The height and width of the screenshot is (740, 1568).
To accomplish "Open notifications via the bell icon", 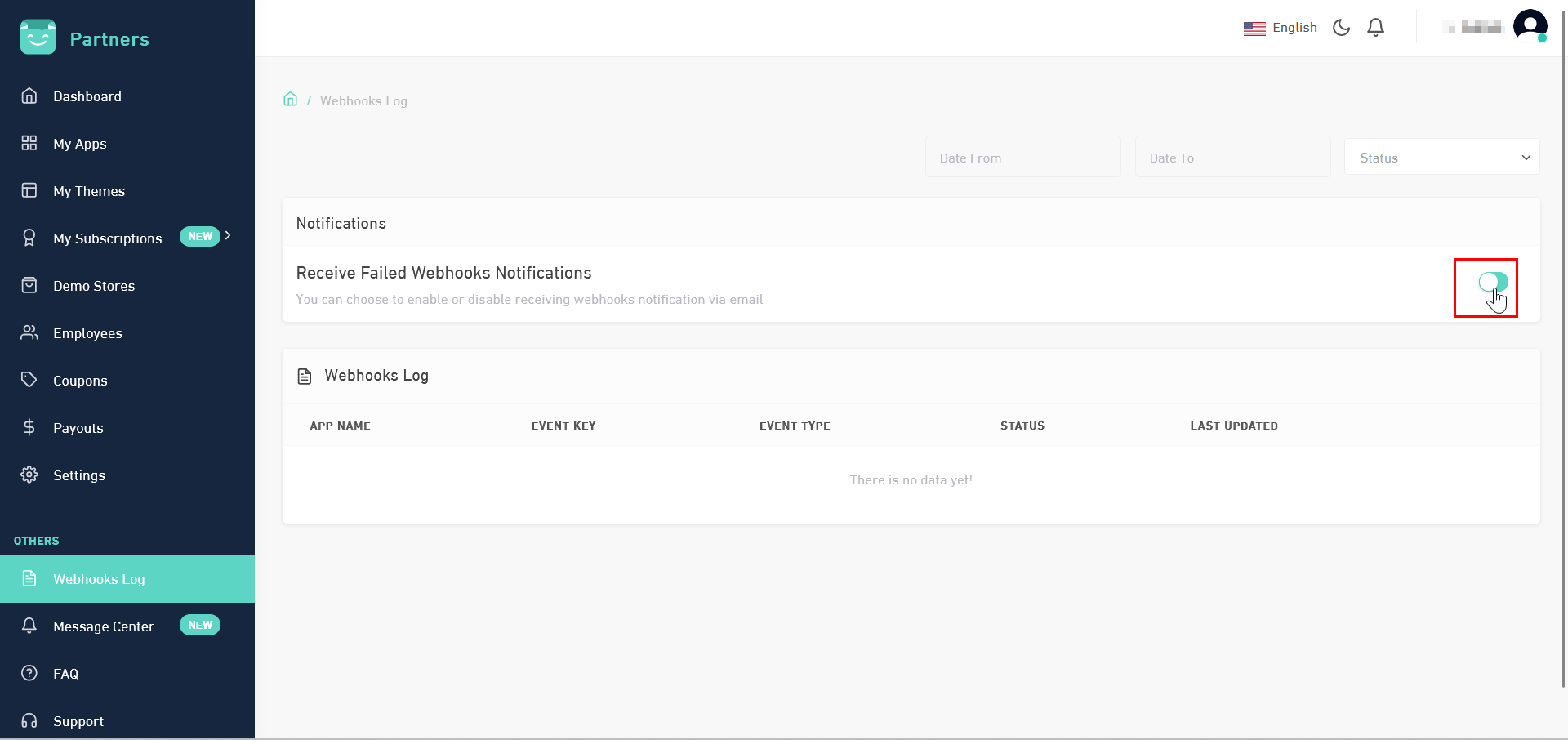I will (x=1375, y=27).
